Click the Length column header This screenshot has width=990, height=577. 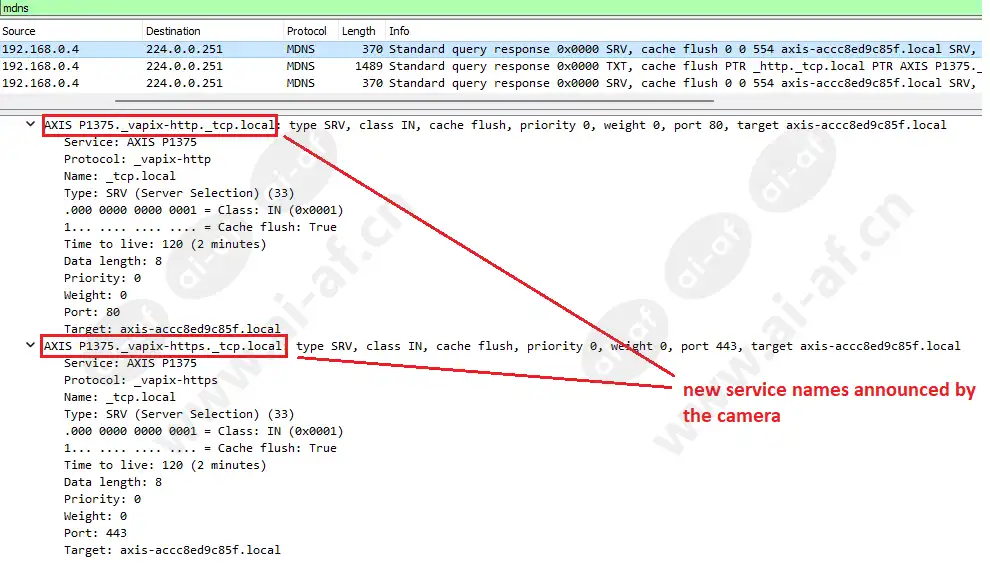tap(359, 31)
